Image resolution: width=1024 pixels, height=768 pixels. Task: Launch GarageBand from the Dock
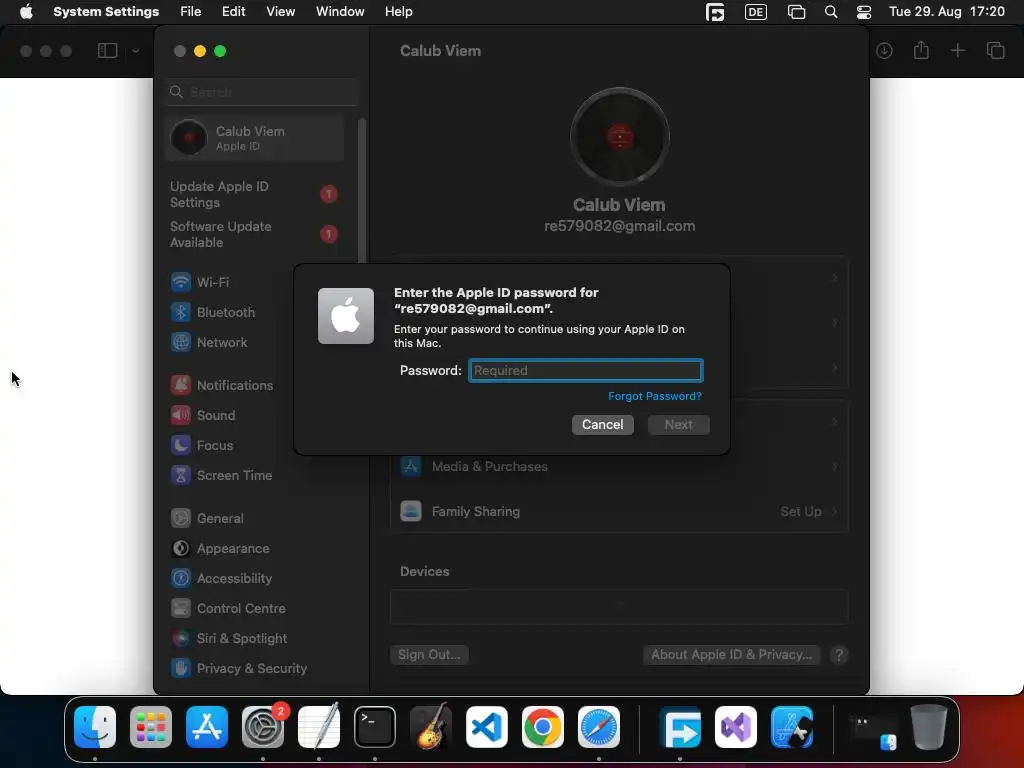click(x=431, y=727)
